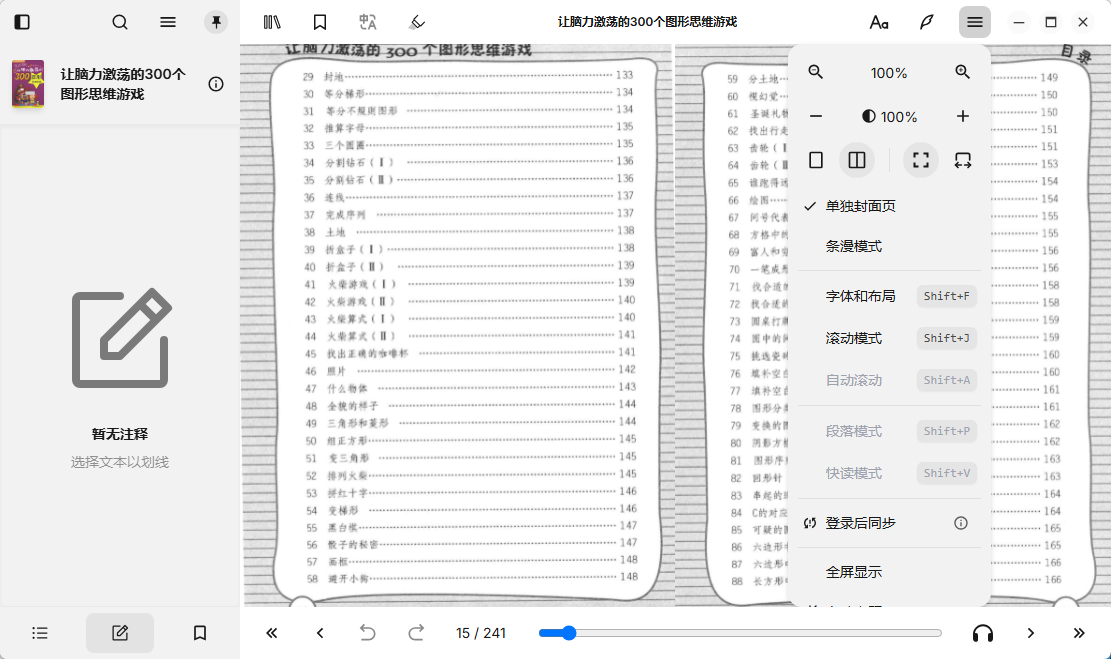Toggle the sidebar panel icon

point(22,22)
